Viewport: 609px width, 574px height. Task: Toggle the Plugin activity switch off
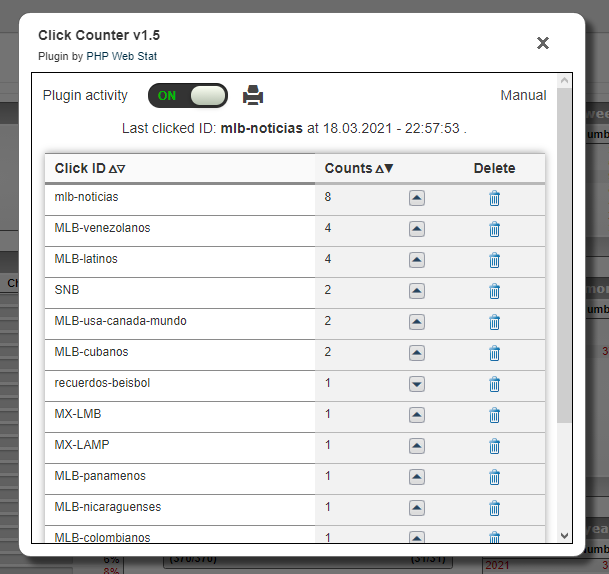pos(188,96)
